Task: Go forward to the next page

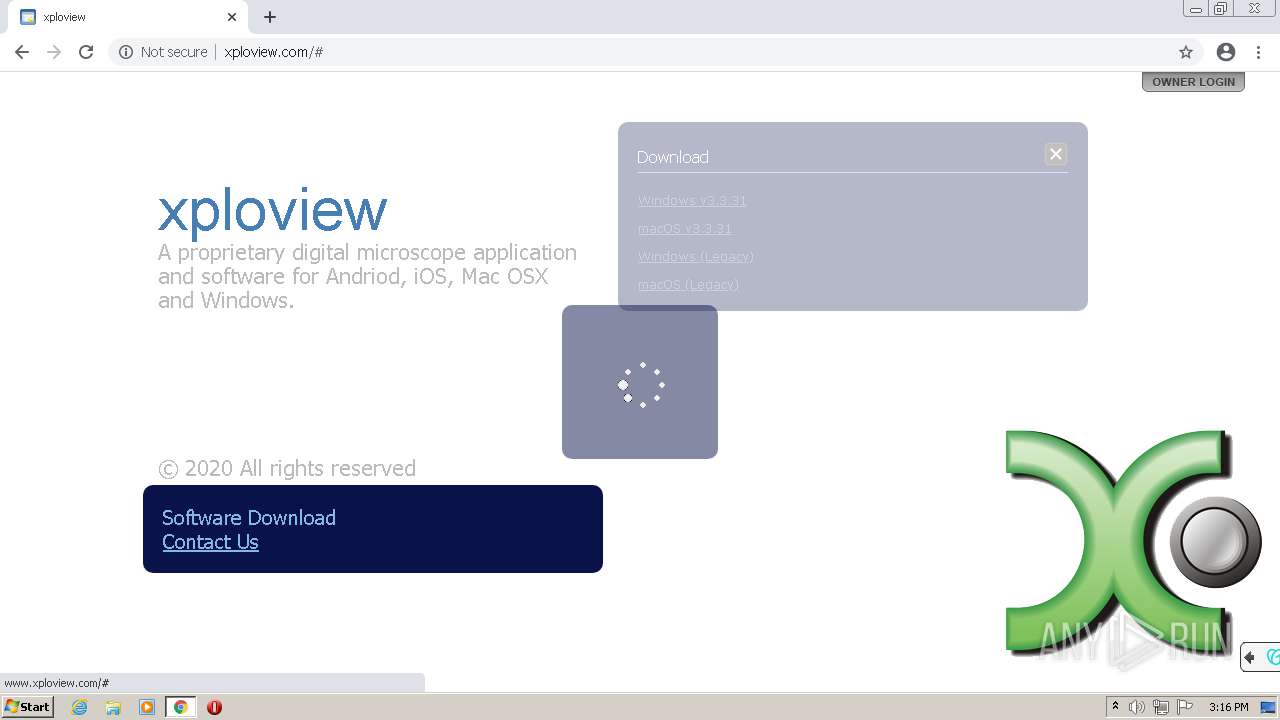Action: click(x=54, y=52)
